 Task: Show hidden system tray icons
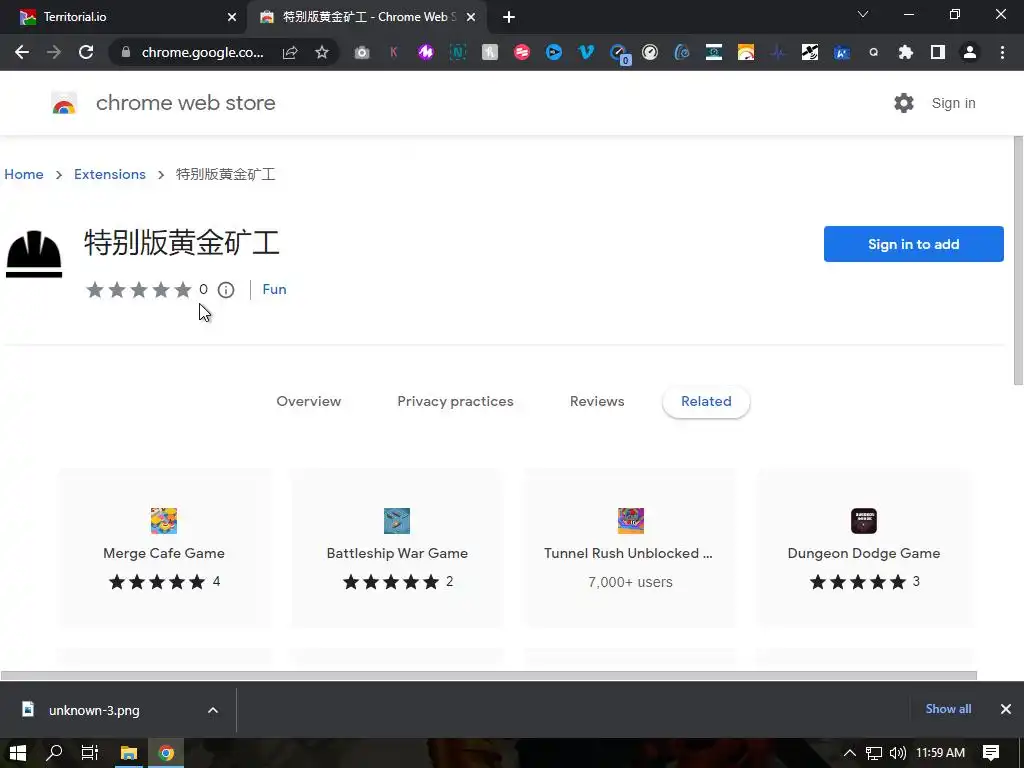coord(850,753)
